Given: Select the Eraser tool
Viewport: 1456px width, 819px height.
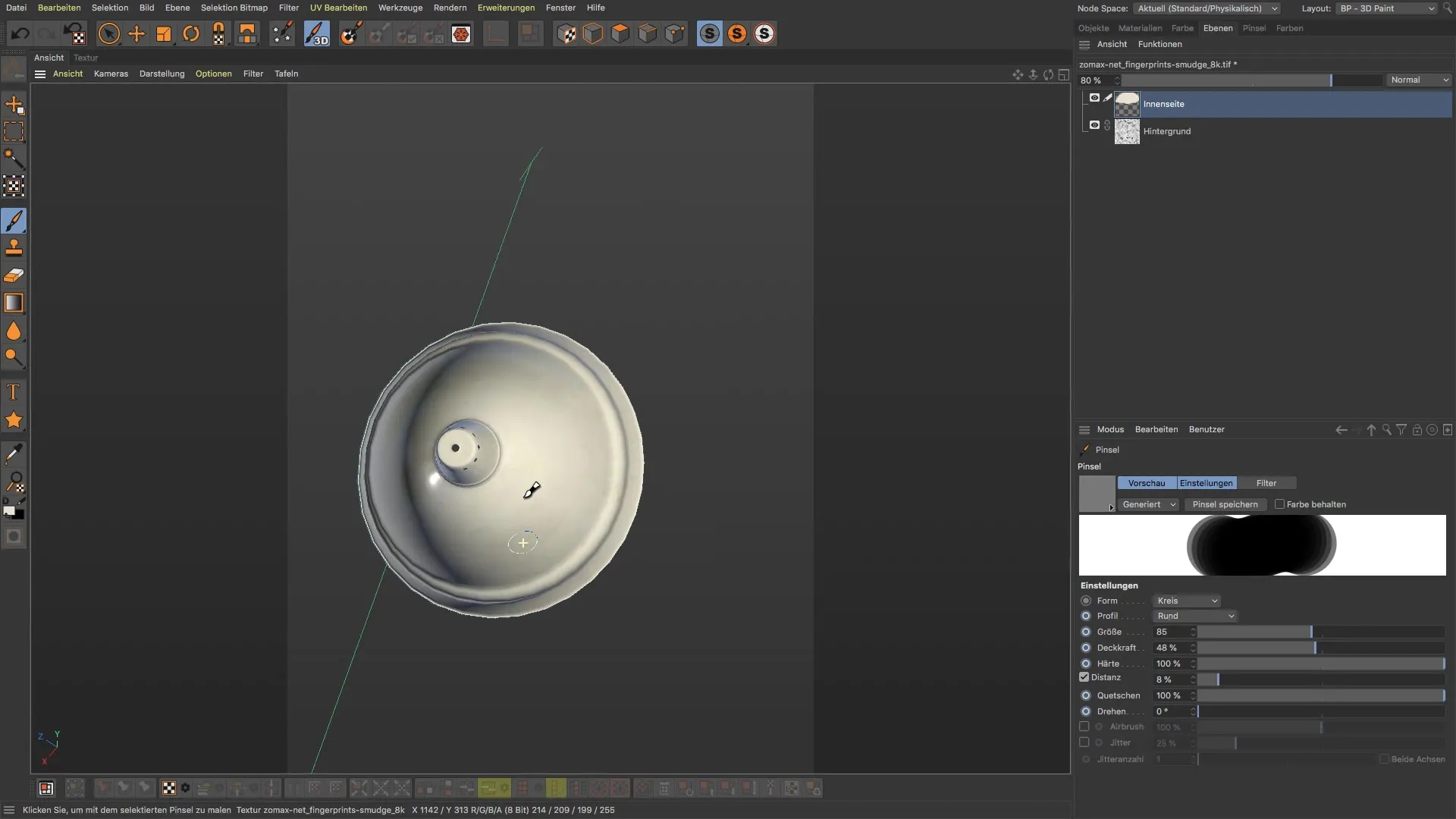Looking at the screenshot, I should tap(14, 275).
